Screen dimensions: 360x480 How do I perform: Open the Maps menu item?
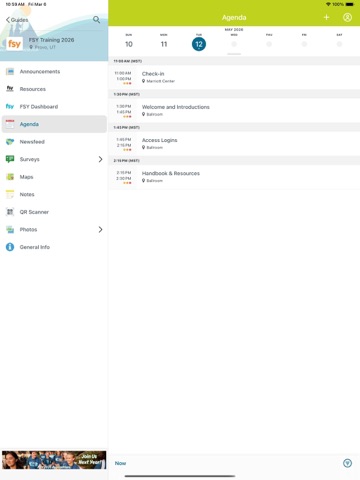(x=54, y=177)
